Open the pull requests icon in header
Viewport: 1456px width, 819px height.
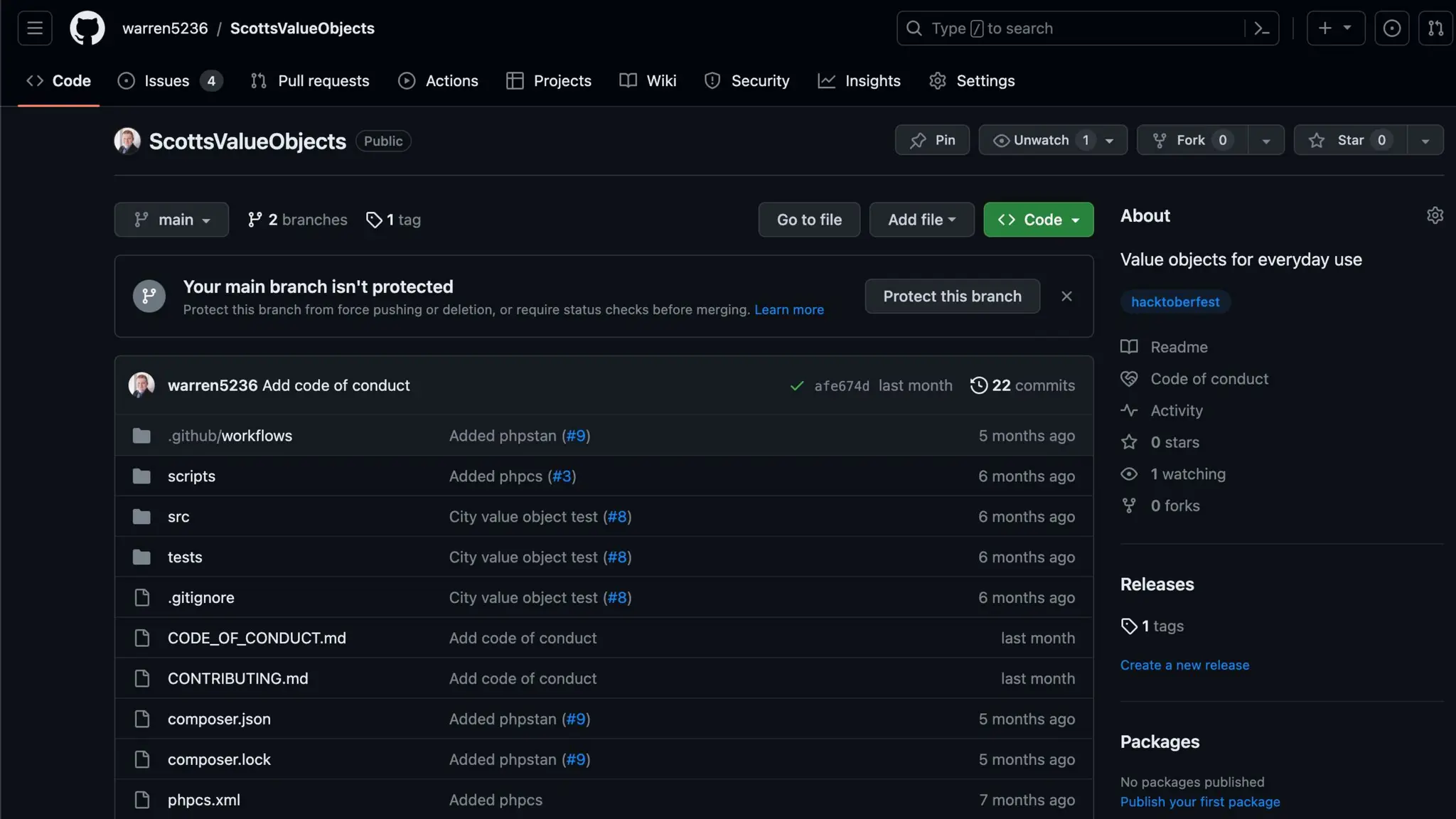tap(1435, 28)
